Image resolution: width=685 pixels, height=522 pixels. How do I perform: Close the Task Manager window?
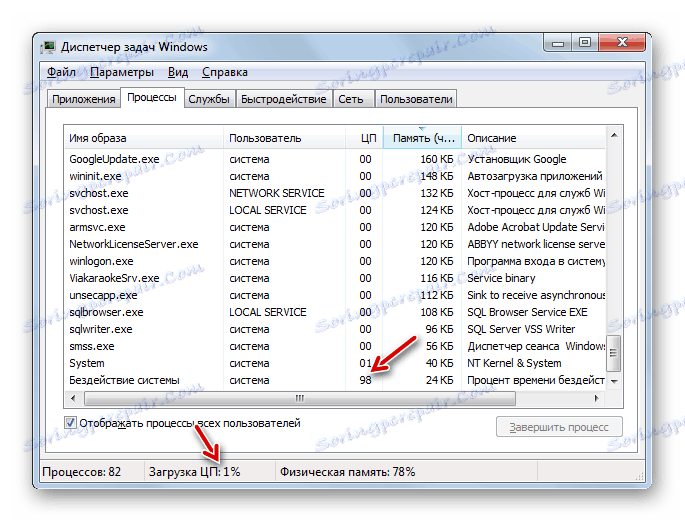coord(622,43)
